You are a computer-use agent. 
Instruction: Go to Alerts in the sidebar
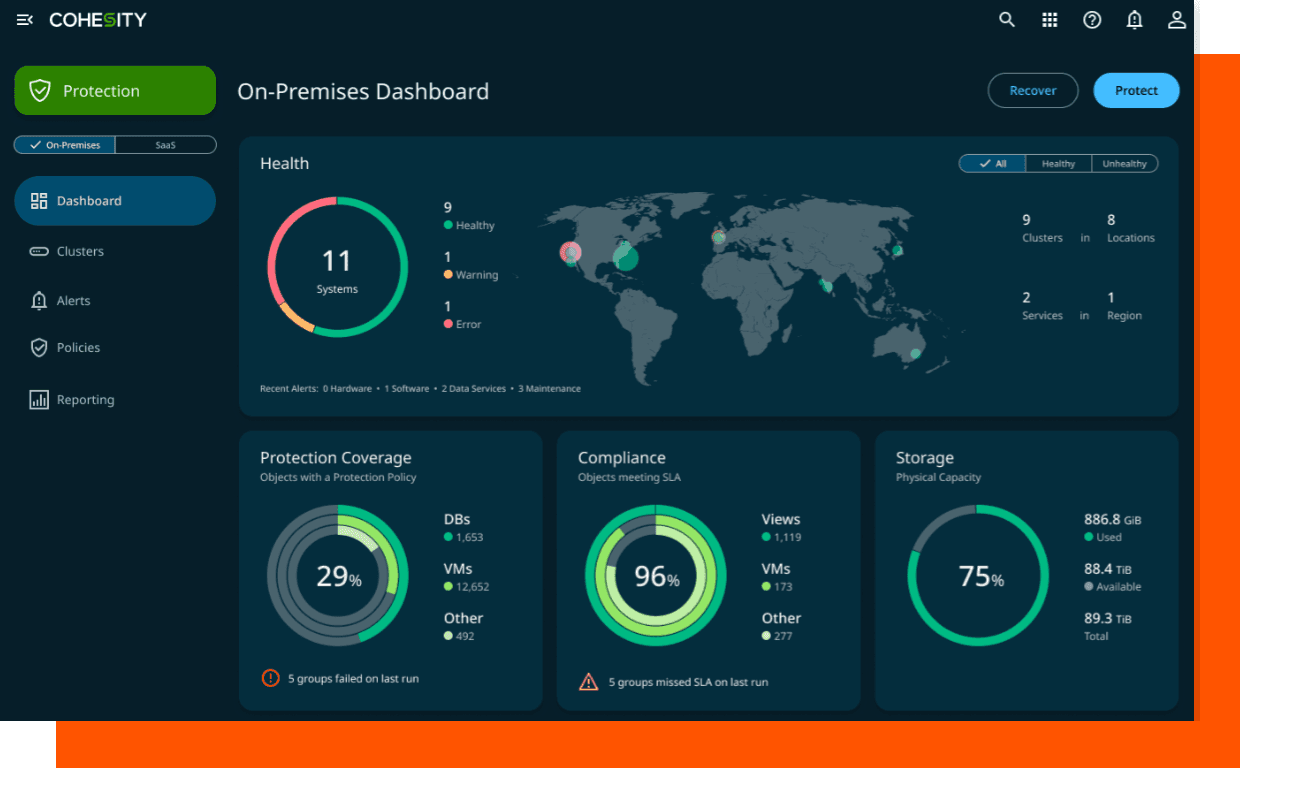[x=73, y=300]
